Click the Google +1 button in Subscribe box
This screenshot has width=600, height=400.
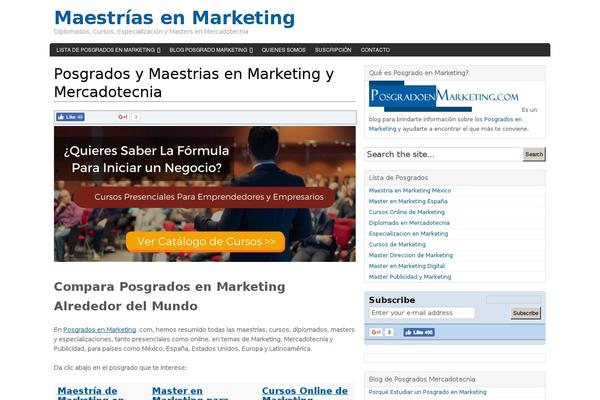click(376, 332)
